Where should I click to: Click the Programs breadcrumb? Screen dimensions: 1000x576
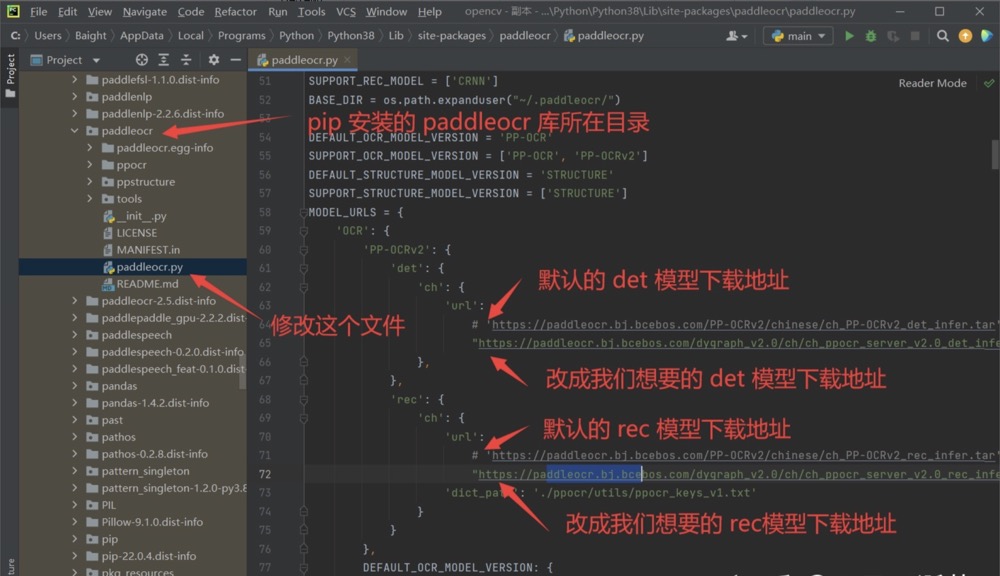tap(241, 36)
